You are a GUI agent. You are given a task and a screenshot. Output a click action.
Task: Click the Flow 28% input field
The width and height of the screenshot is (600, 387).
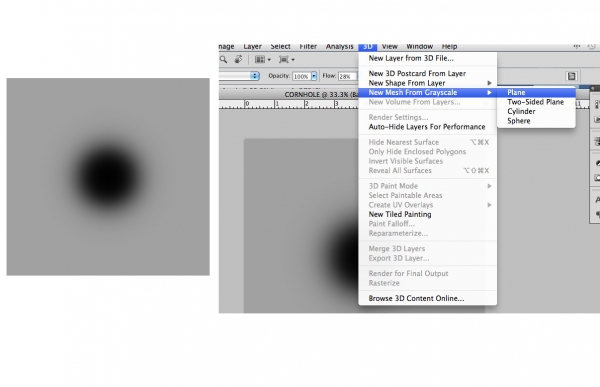coord(347,76)
